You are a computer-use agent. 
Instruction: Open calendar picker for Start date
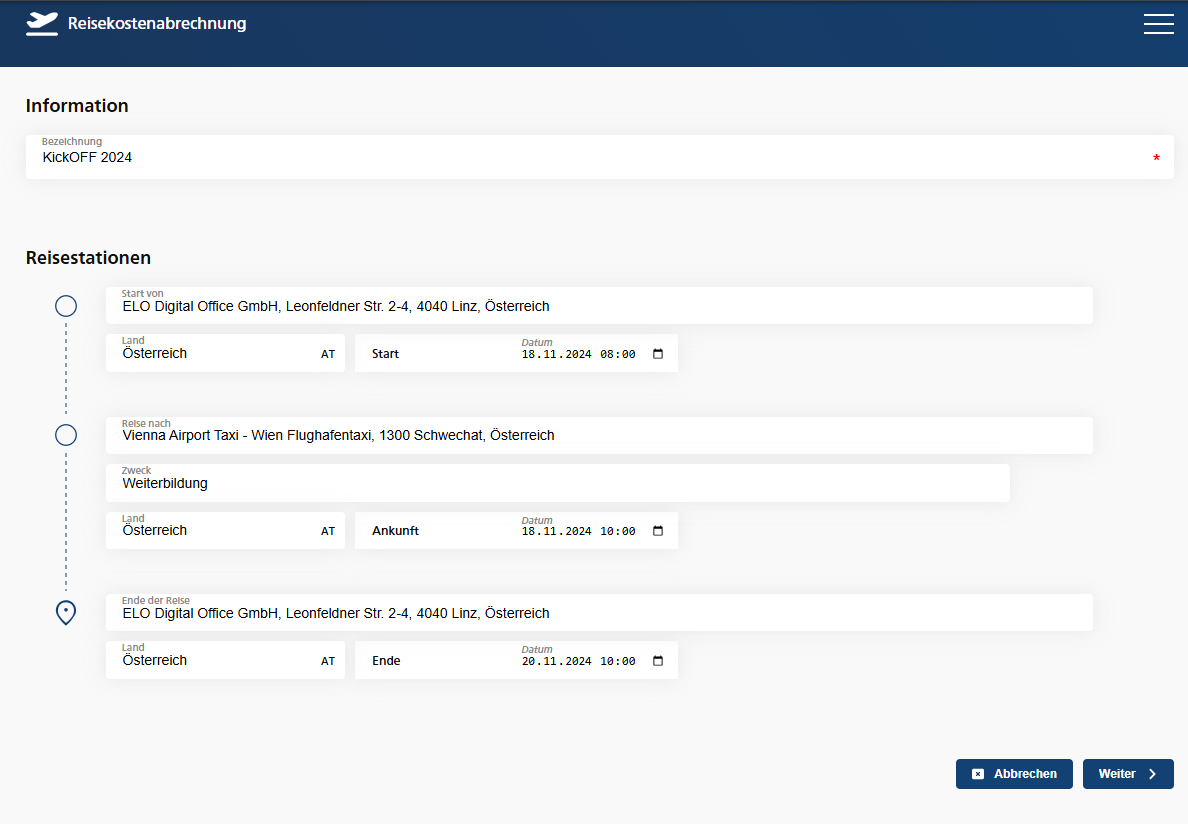(x=658, y=354)
